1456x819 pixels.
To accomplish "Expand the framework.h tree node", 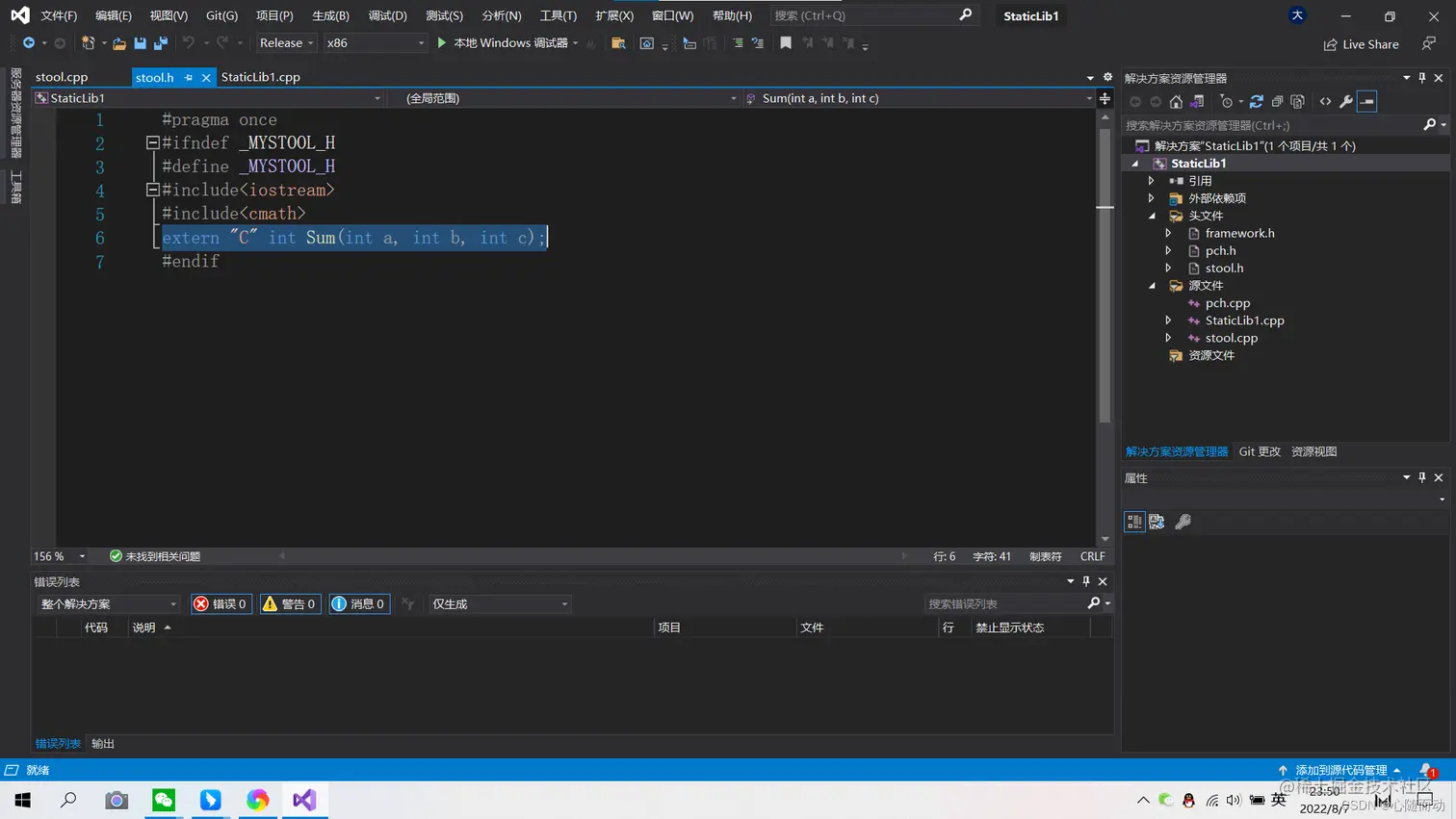I will click(x=1168, y=233).
